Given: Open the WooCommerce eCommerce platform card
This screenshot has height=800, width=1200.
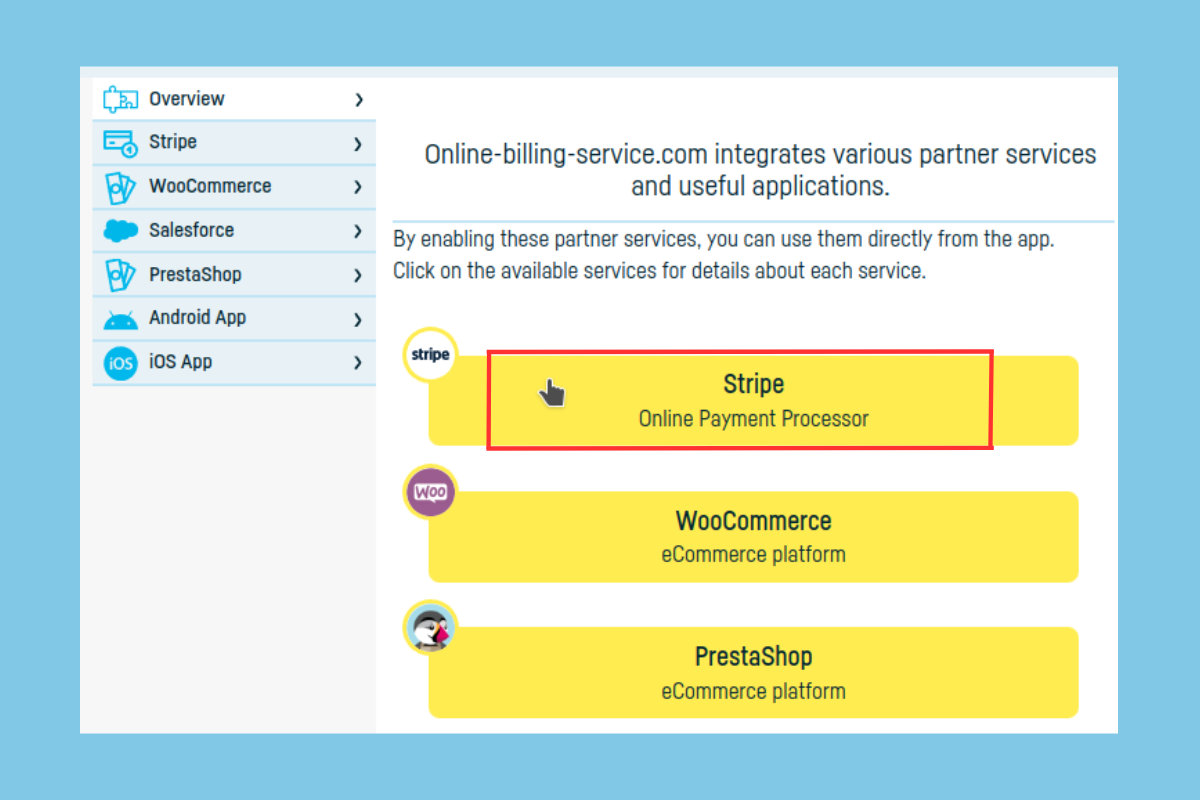Looking at the screenshot, I should (753, 536).
